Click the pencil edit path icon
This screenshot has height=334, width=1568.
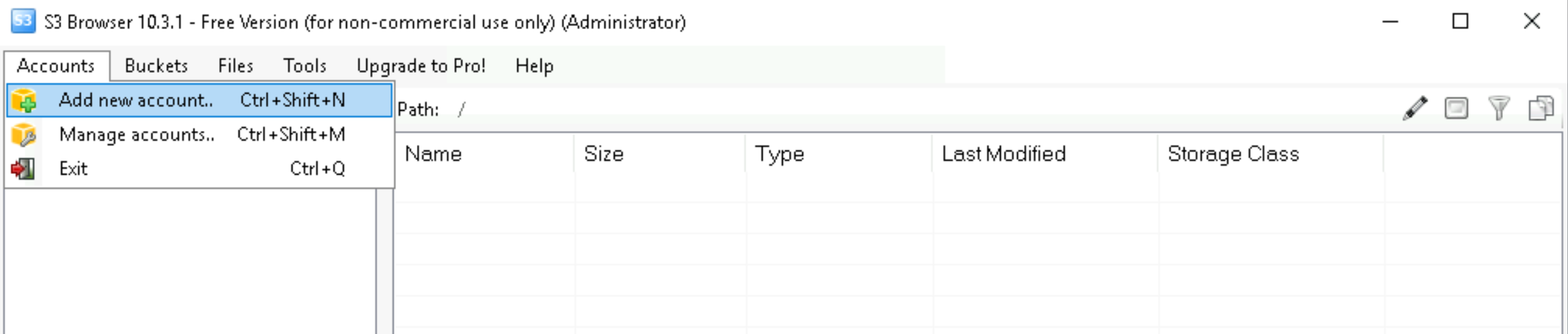pyautogui.click(x=1415, y=108)
